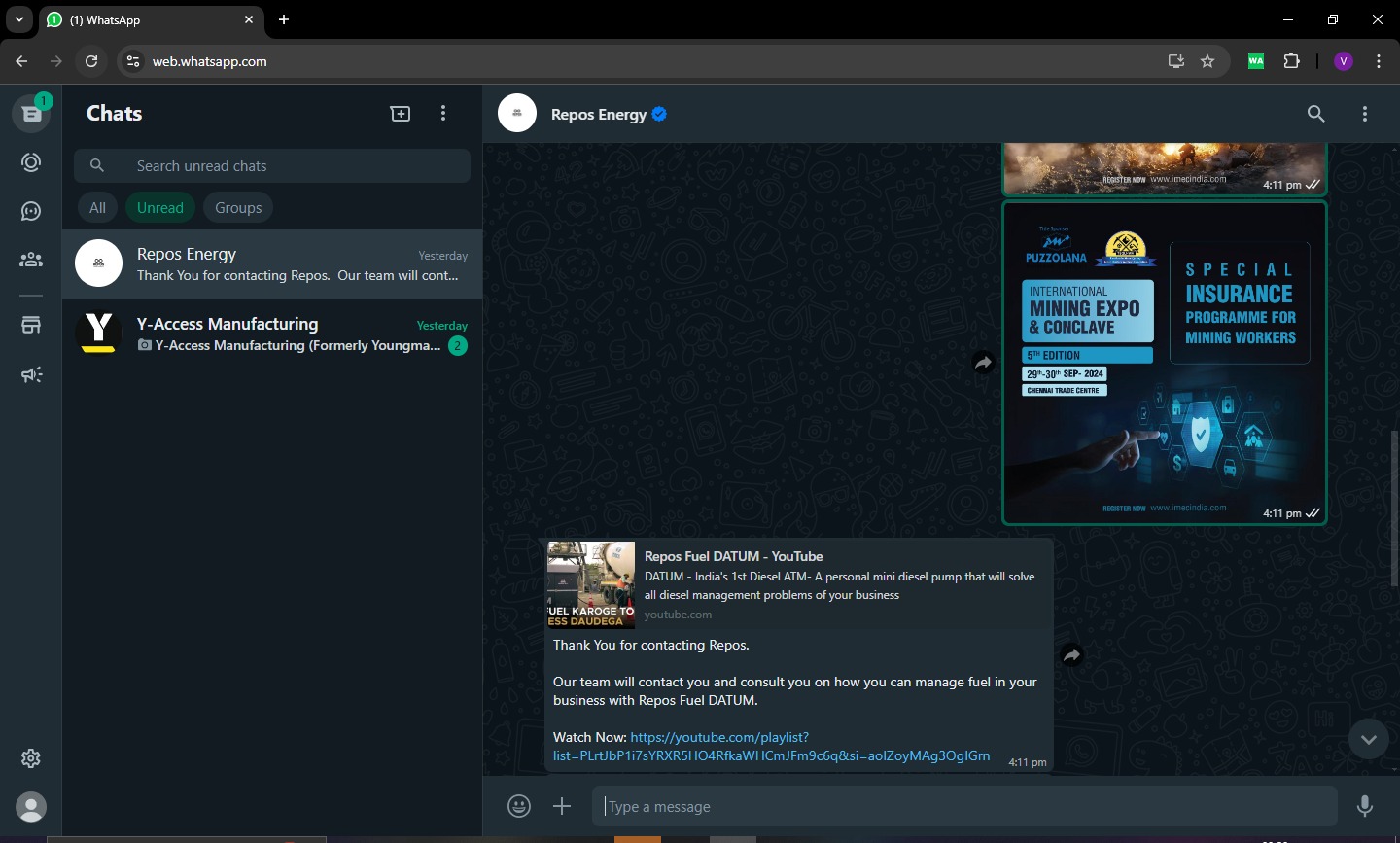This screenshot has width=1400, height=843.
Task: Open the Status icon in the sidebar
Action: (x=31, y=162)
